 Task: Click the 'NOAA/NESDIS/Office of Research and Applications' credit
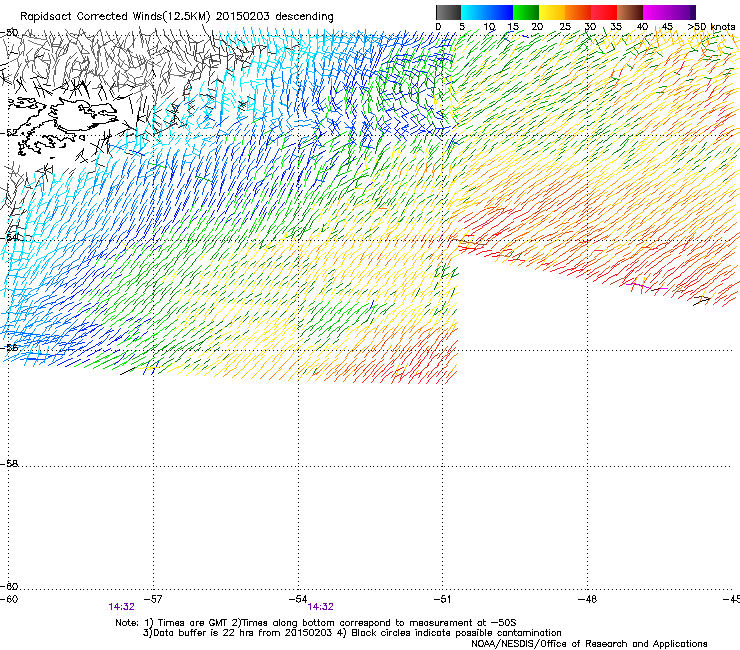coord(589,644)
